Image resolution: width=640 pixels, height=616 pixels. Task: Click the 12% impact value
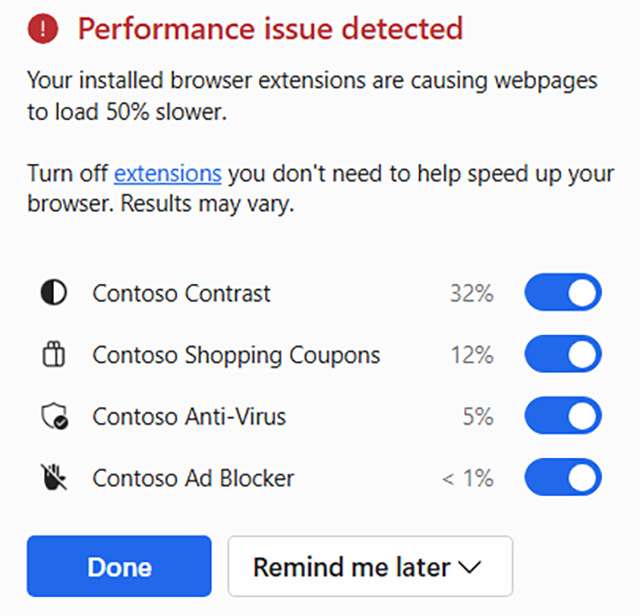point(471,355)
